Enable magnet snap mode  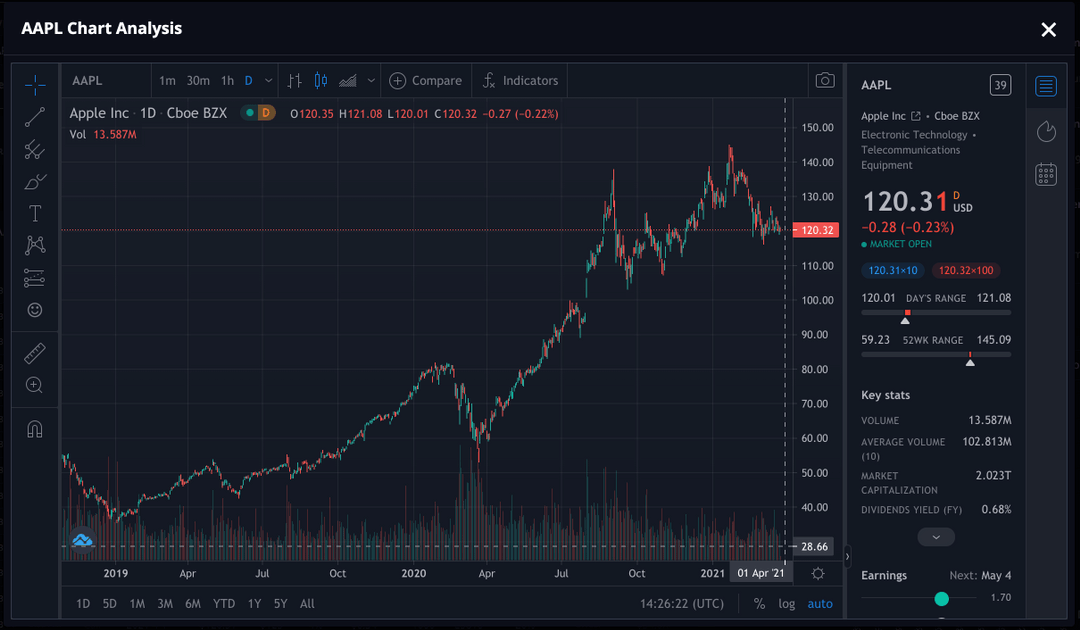(35, 428)
